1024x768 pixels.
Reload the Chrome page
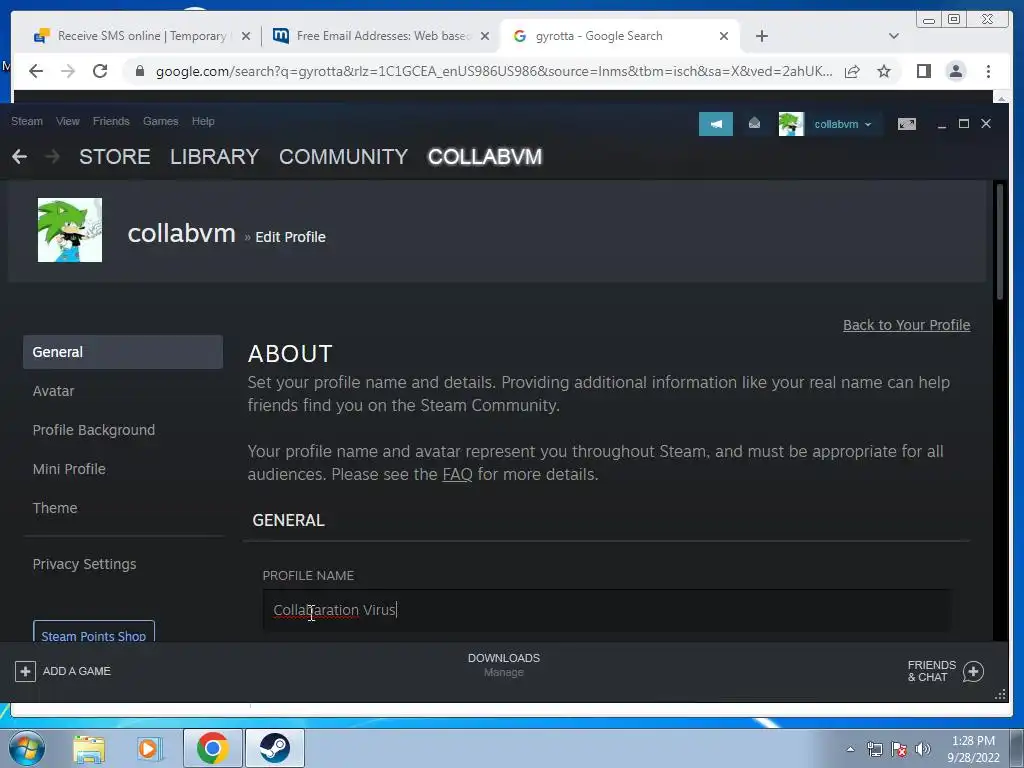click(x=100, y=71)
